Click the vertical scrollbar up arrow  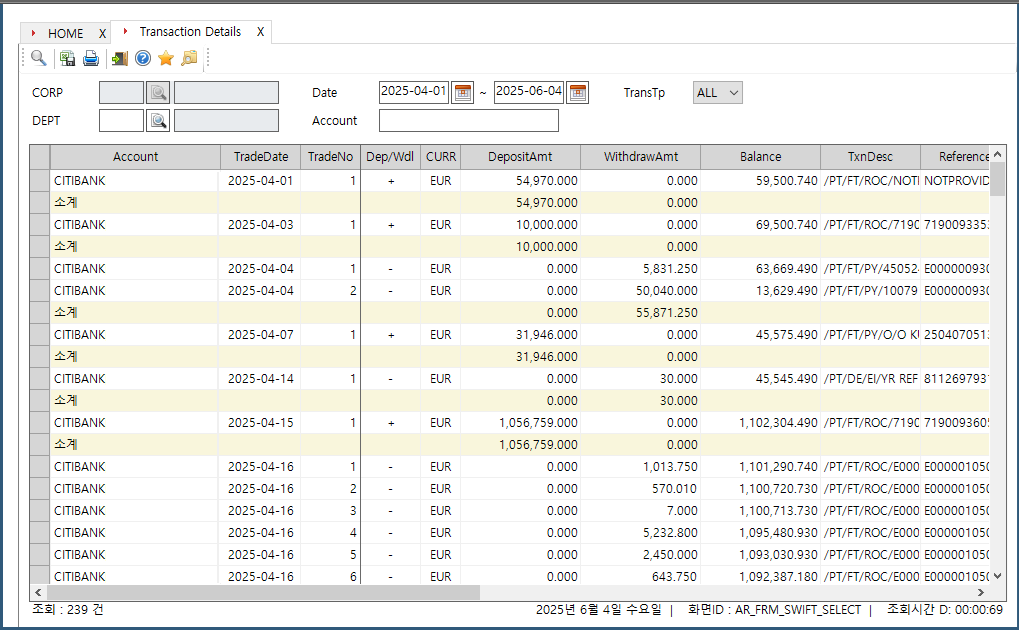coord(998,154)
